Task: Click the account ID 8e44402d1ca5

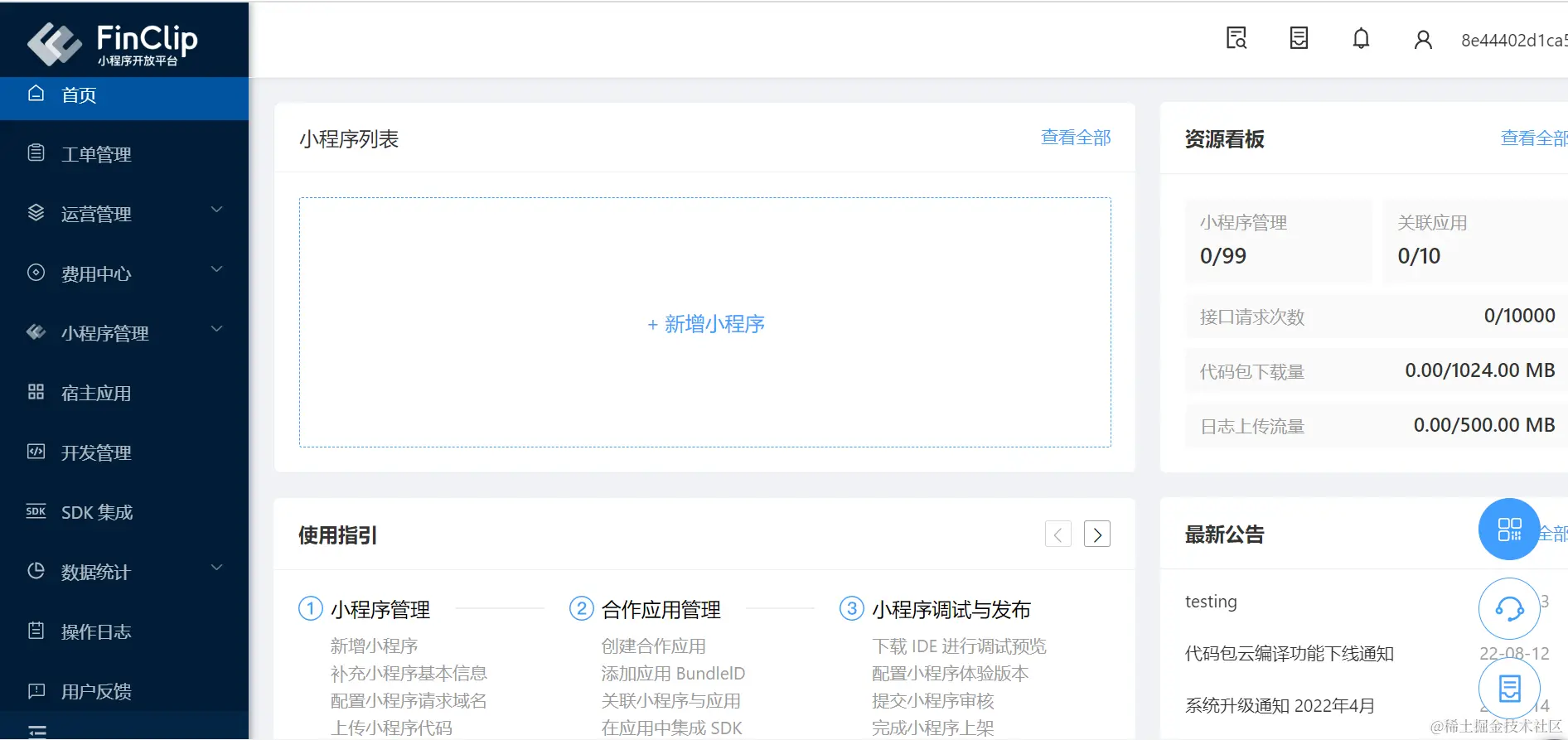Action: (x=1514, y=40)
